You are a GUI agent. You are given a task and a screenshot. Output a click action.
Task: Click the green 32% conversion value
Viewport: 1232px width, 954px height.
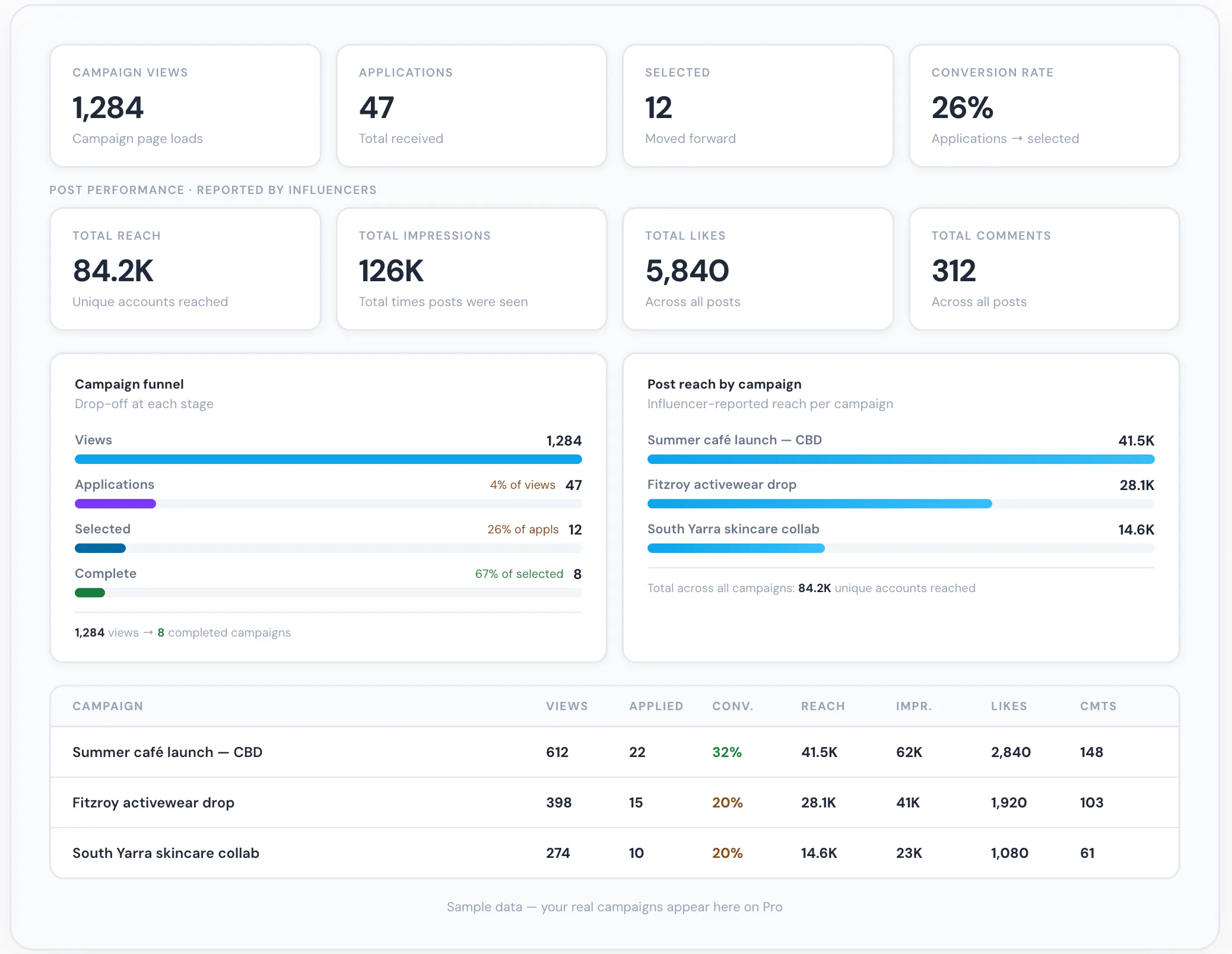[x=727, y=752]
